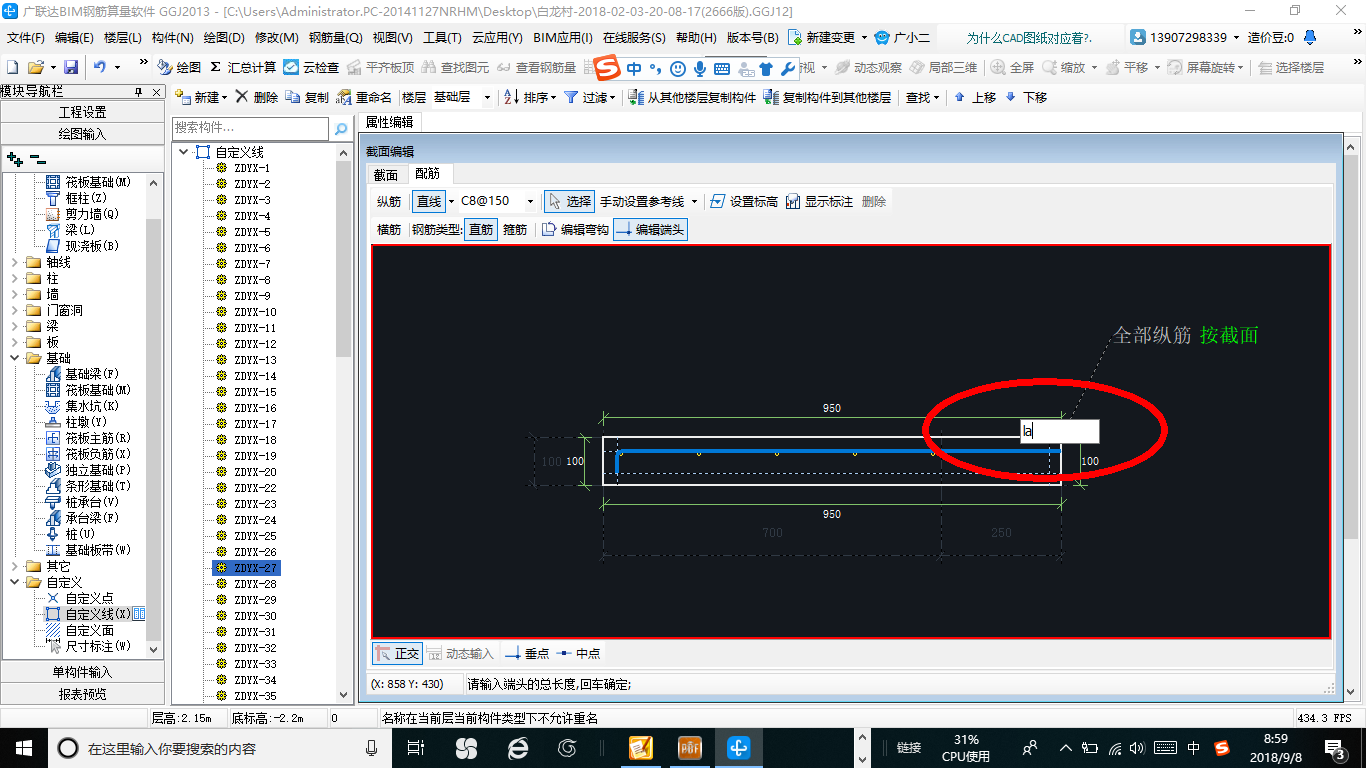This screenshot has height=768, width=1366.
Task: Click the plus expand-all icon in navigator
Action: (14, 159)
